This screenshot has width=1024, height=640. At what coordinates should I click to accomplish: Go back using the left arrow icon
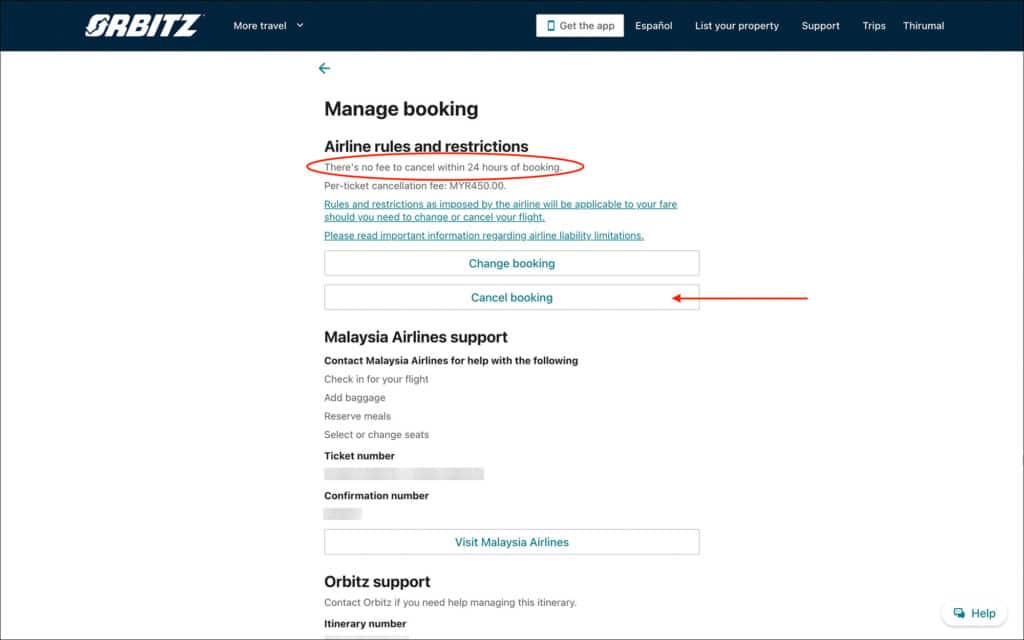point(324,68)
